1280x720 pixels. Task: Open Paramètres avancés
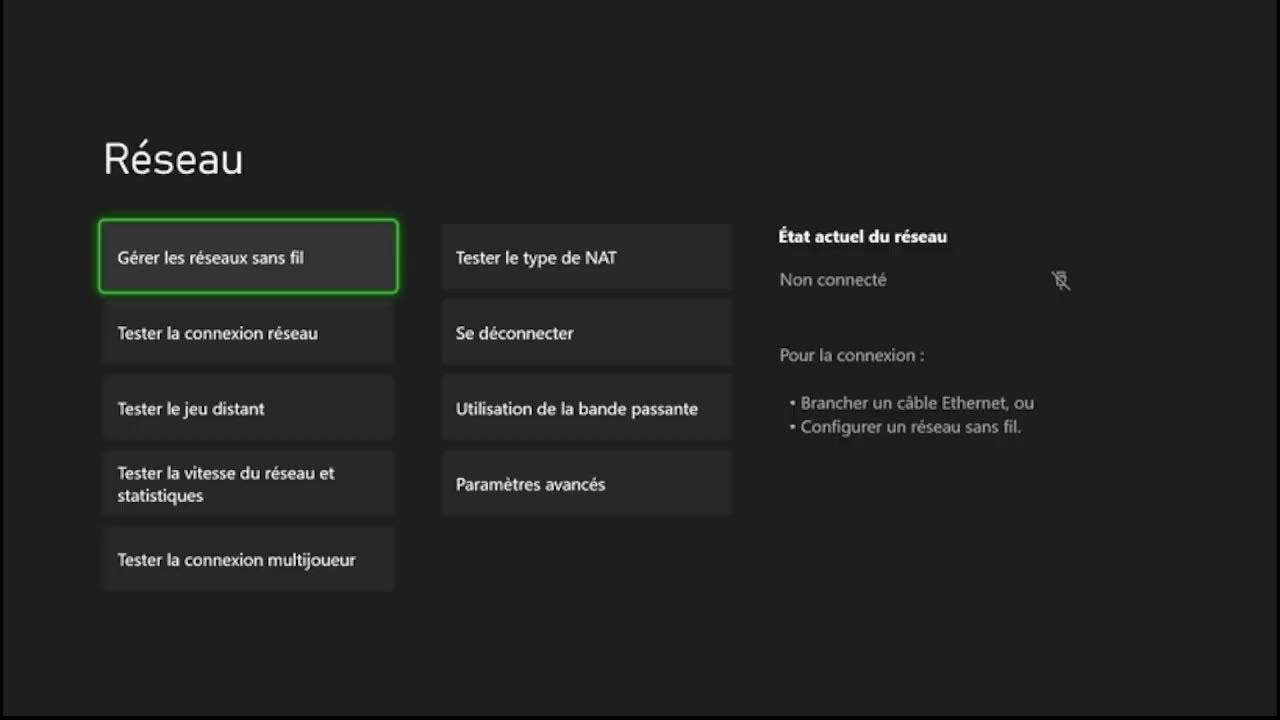click(x=587, y=484)
